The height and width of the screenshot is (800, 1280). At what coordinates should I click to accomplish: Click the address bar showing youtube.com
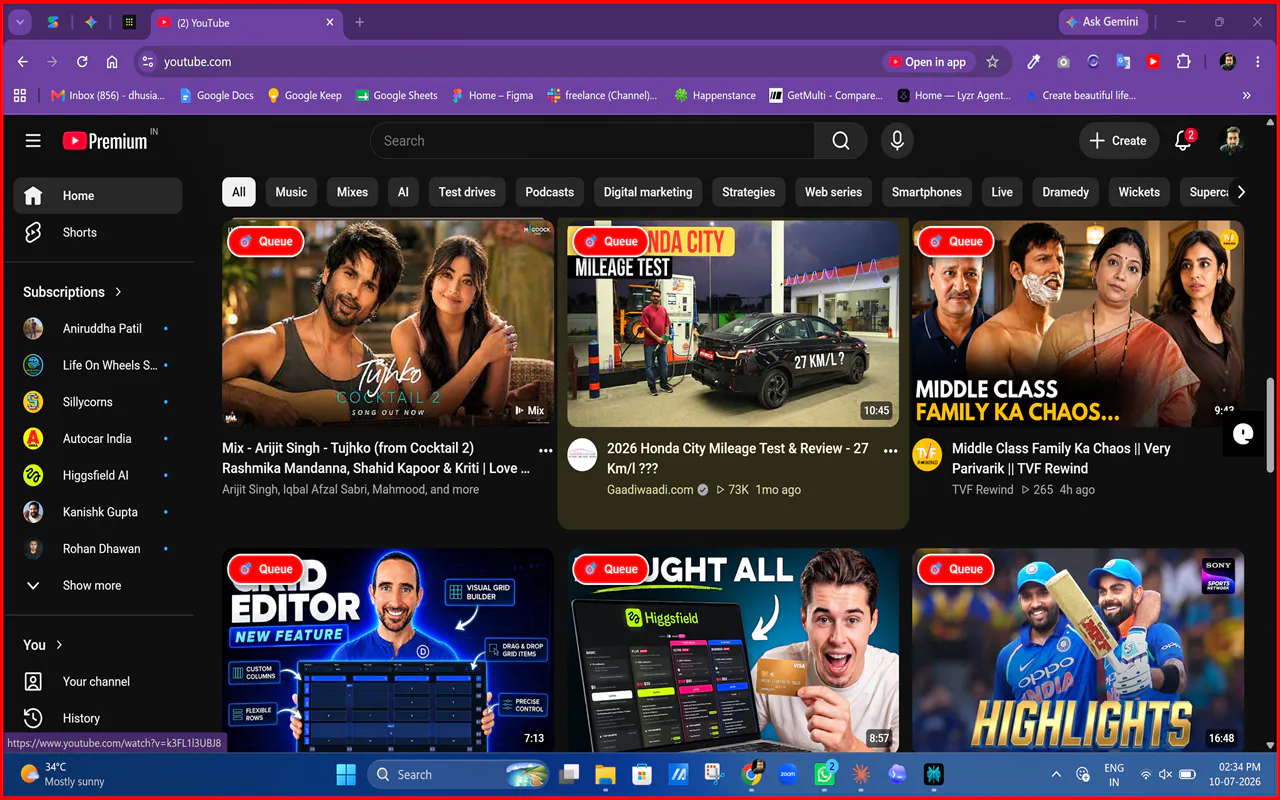510,62
